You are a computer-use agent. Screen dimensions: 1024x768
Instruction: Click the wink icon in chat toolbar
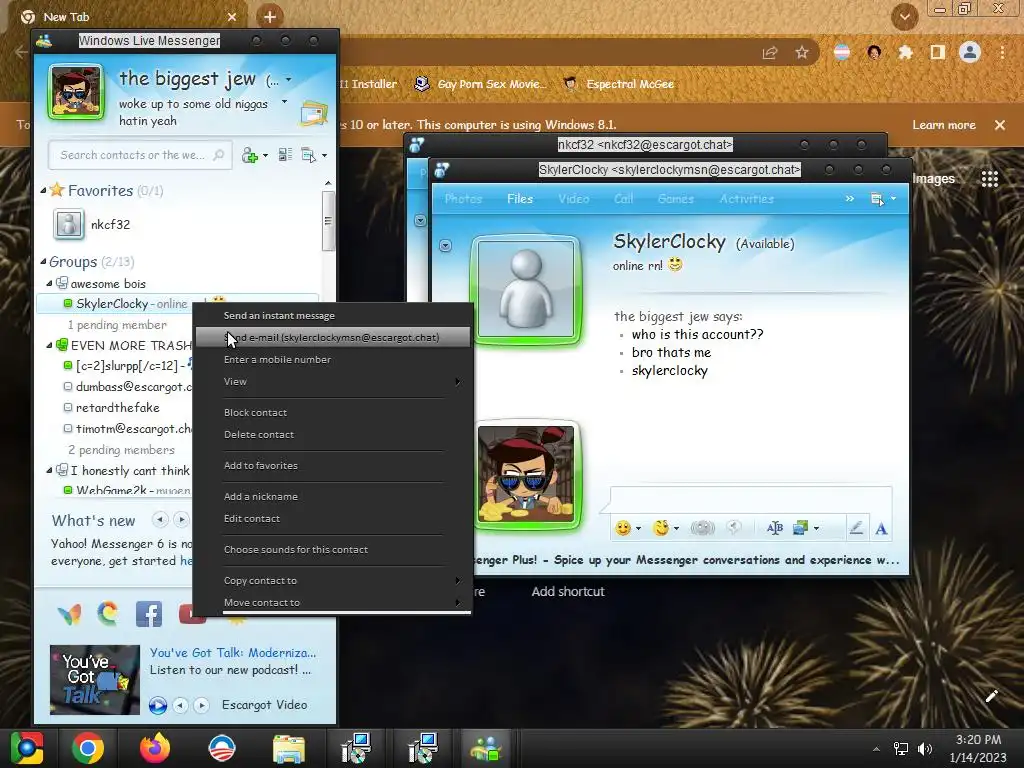661,528
